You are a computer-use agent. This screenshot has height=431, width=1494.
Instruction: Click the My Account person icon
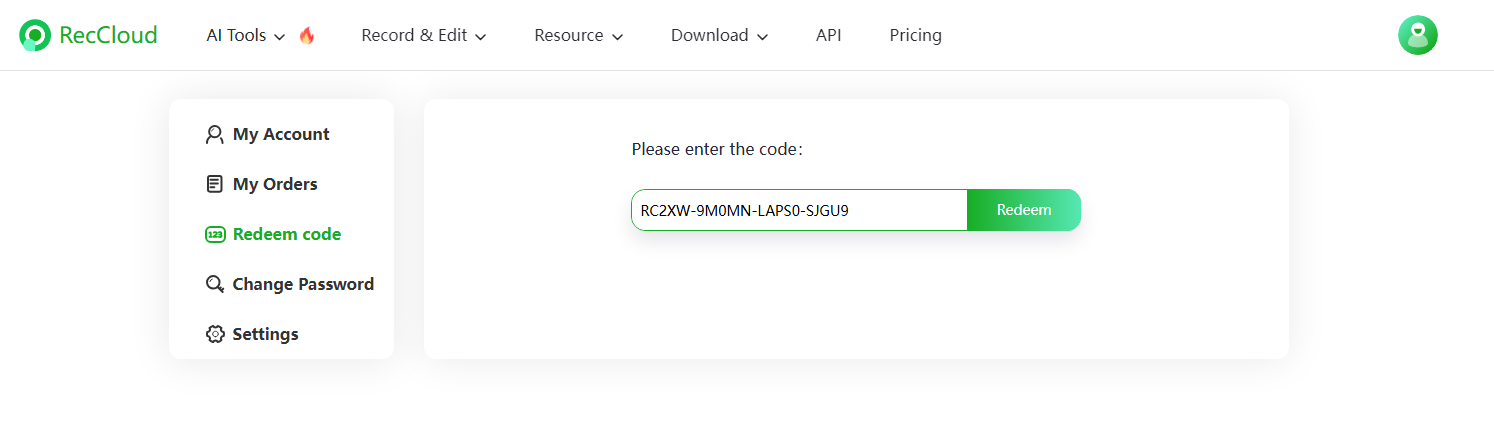click(214, 135)
